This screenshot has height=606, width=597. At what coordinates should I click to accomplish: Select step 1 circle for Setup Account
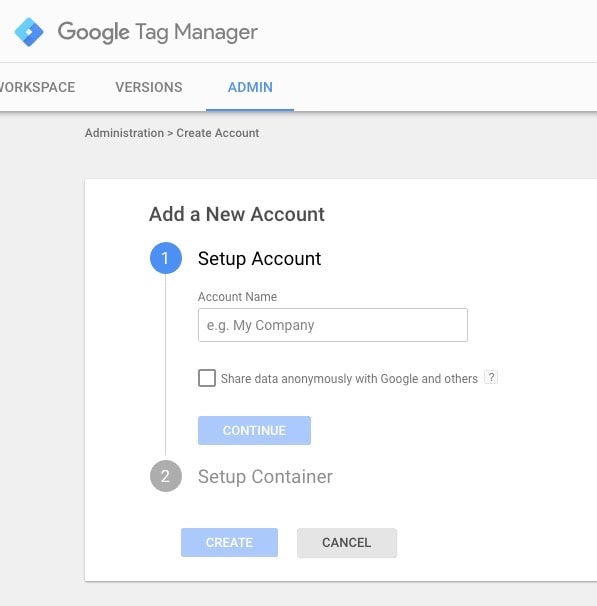(166, 258)
